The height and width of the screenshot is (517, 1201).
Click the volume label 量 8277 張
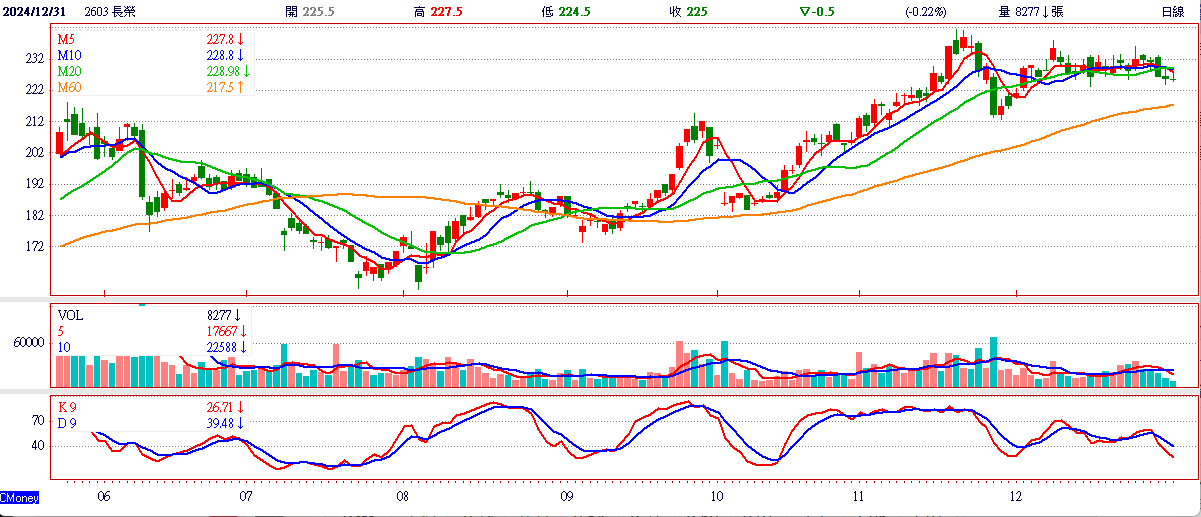click(1031, 12)
